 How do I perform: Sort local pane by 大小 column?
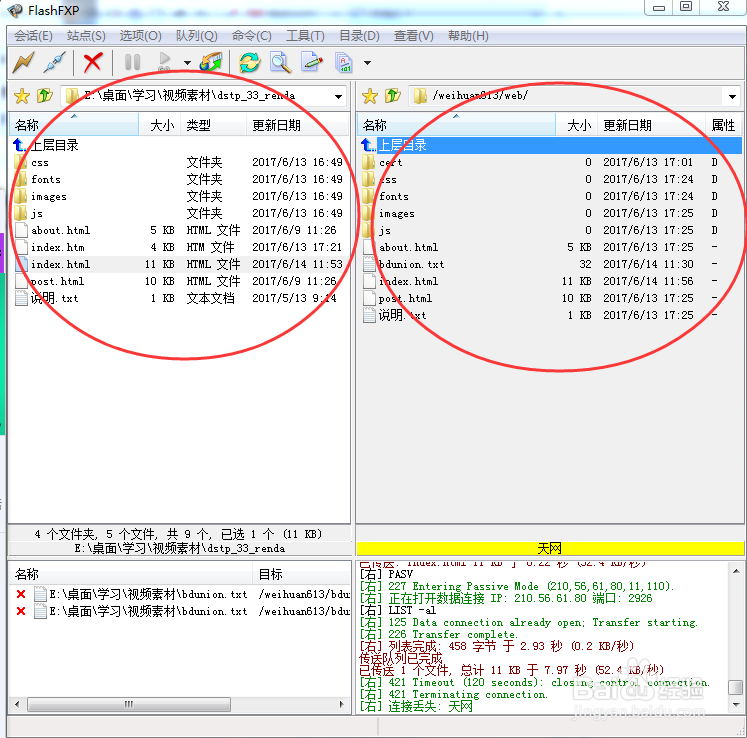point(160,125)
